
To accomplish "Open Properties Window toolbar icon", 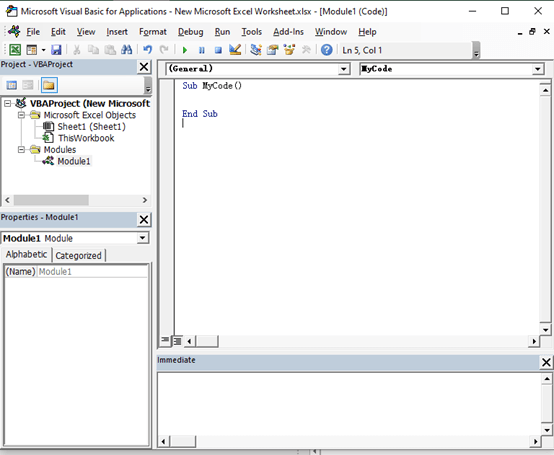I will point(272,50).
